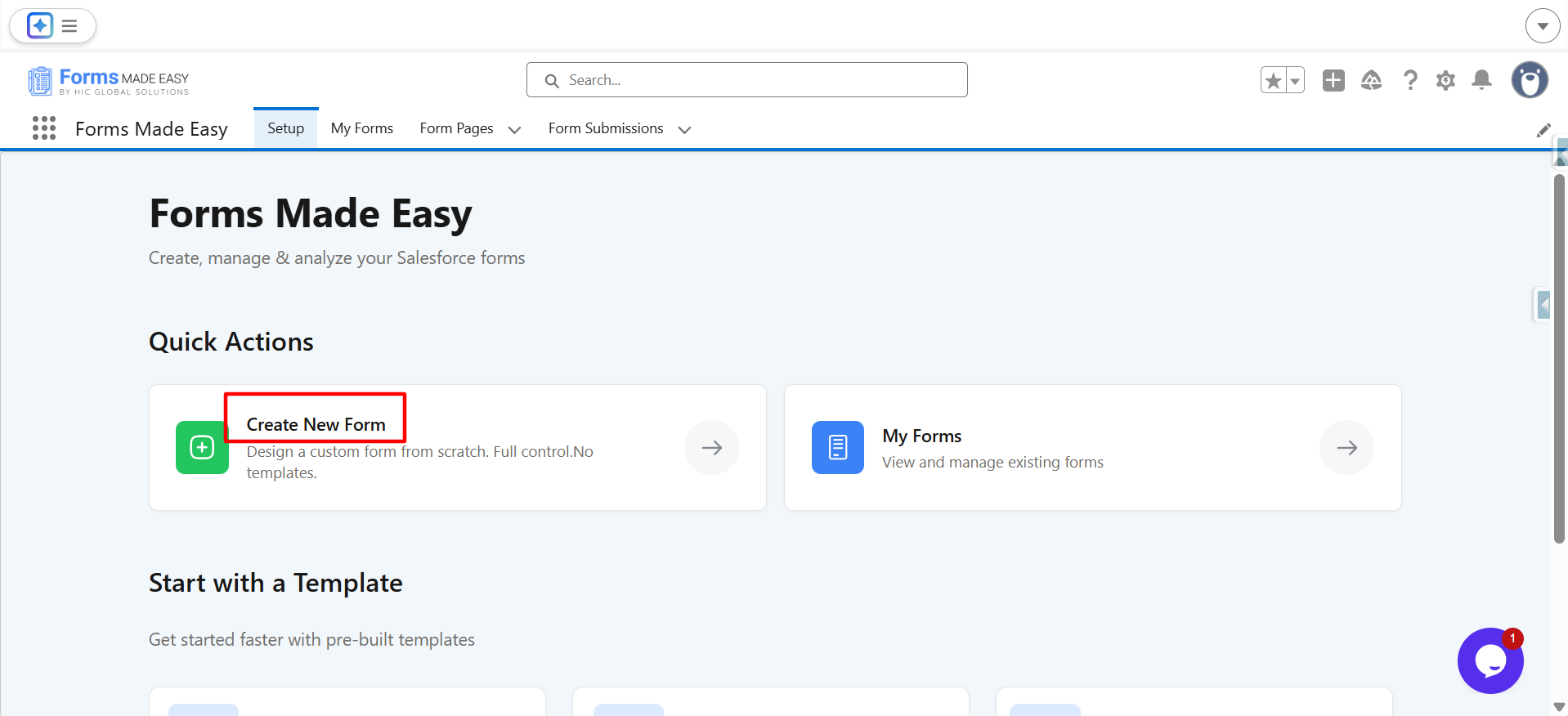1568x716 pixels.
Task: Click the green Create New Form icon
Action: pyautogui.click(x=202, y=447)
